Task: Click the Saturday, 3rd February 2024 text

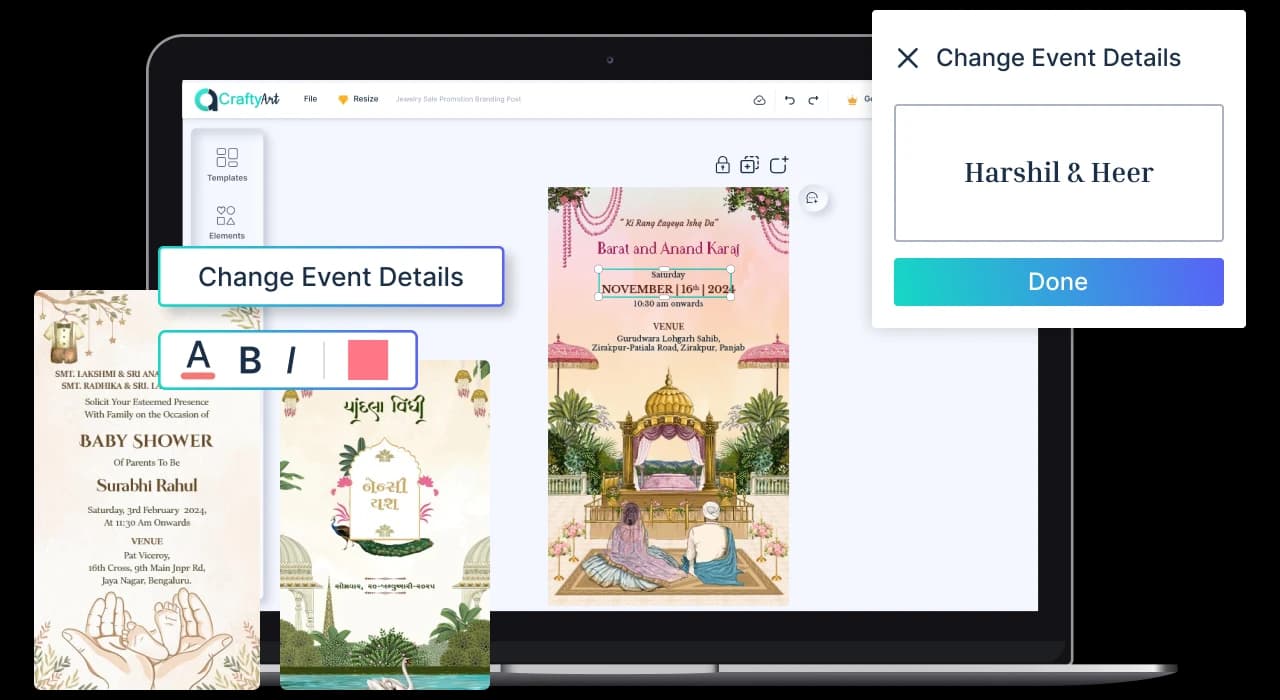Action: click(146, 510)
